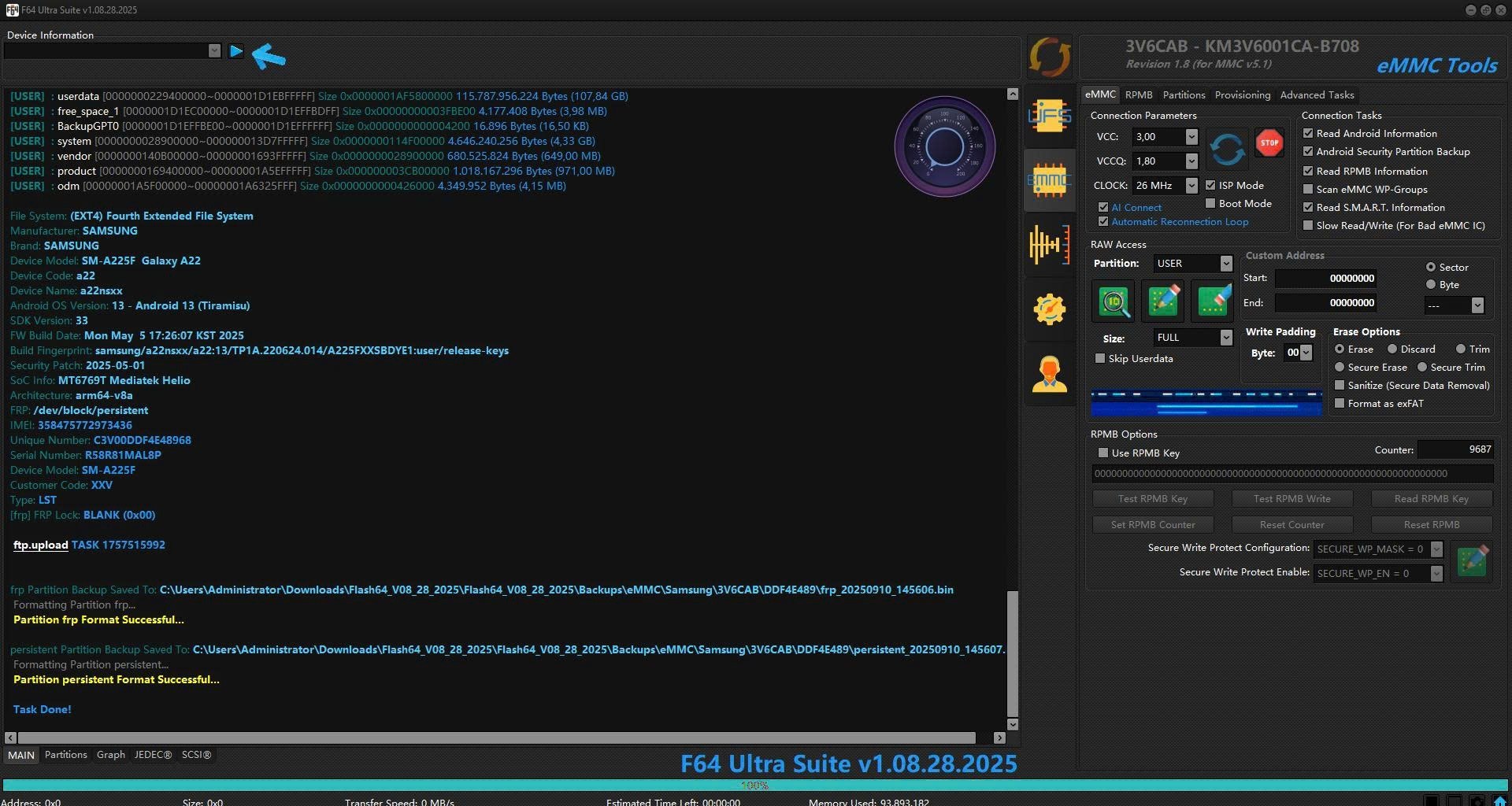Click the Test RPMB Key button

click(1153, 499)
